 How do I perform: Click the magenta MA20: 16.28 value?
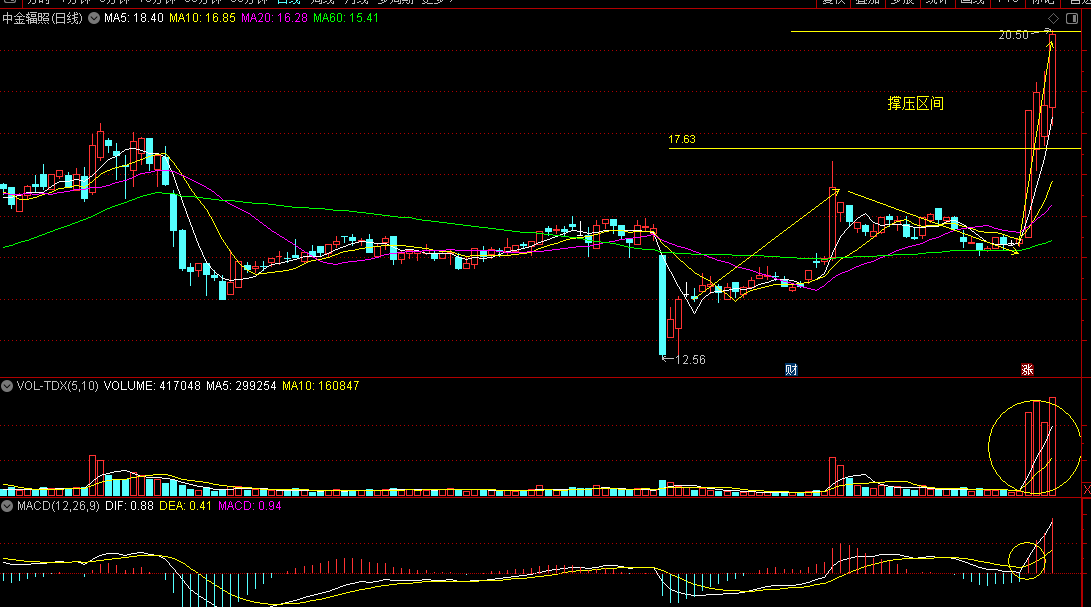pyautogui.click(x=274, y=18)
